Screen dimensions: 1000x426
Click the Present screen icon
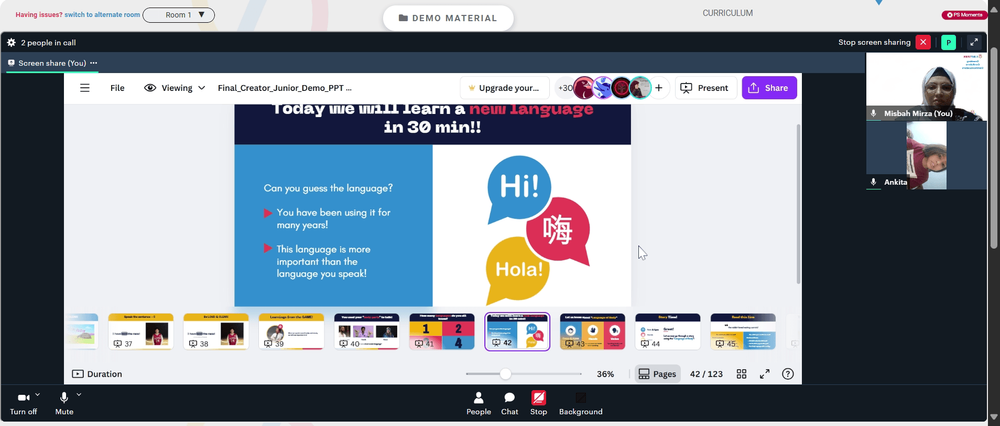[x=686, y=88]
